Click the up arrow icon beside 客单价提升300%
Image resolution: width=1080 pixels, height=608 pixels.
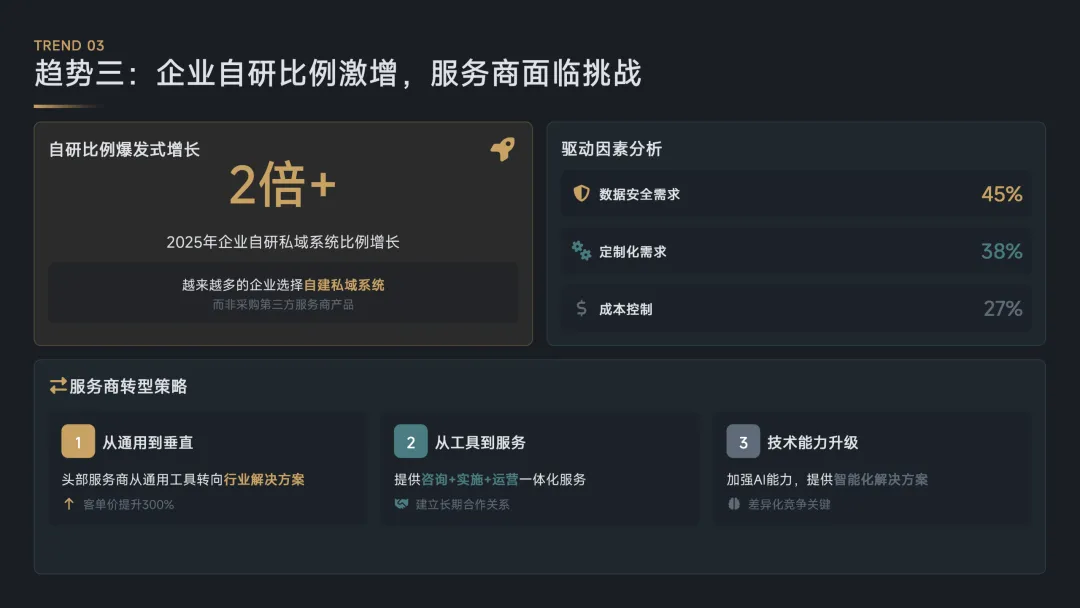[69, 504]
